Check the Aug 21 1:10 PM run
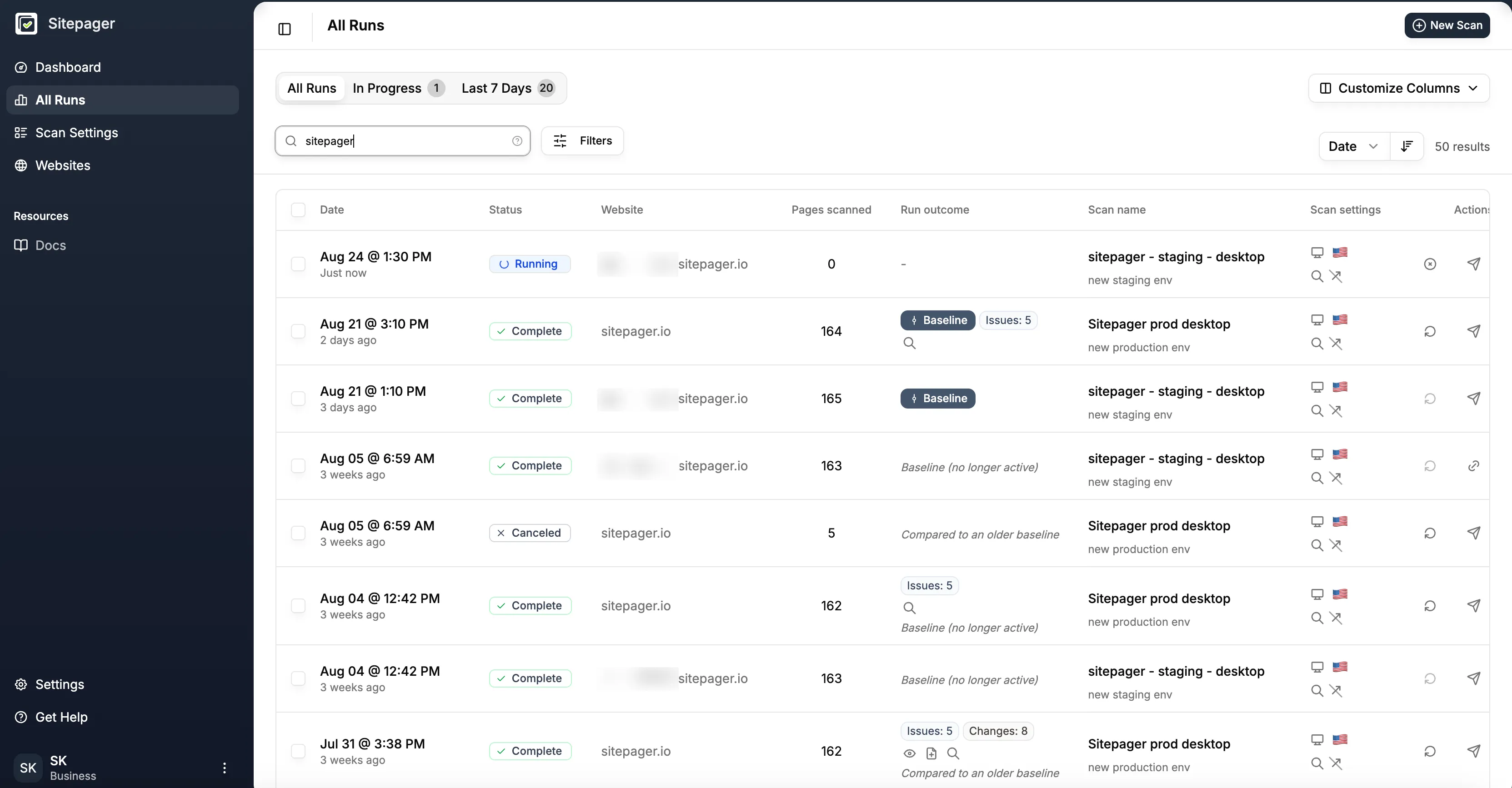This screenshot has width=1512, height=788. tap(298, 399)
